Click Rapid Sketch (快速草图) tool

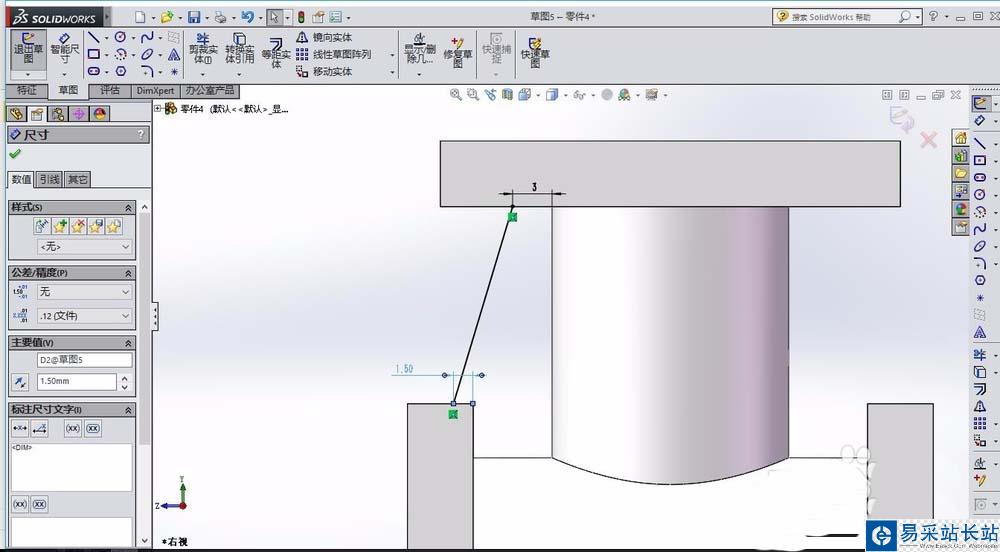coord(534,52)
